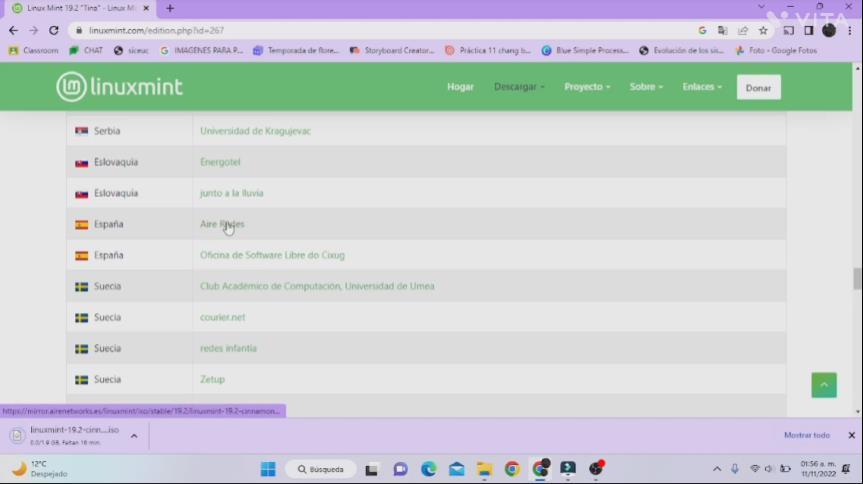Reload the Linux Mint page
Viewport: 863px width, 484px height.
point(54,31)
